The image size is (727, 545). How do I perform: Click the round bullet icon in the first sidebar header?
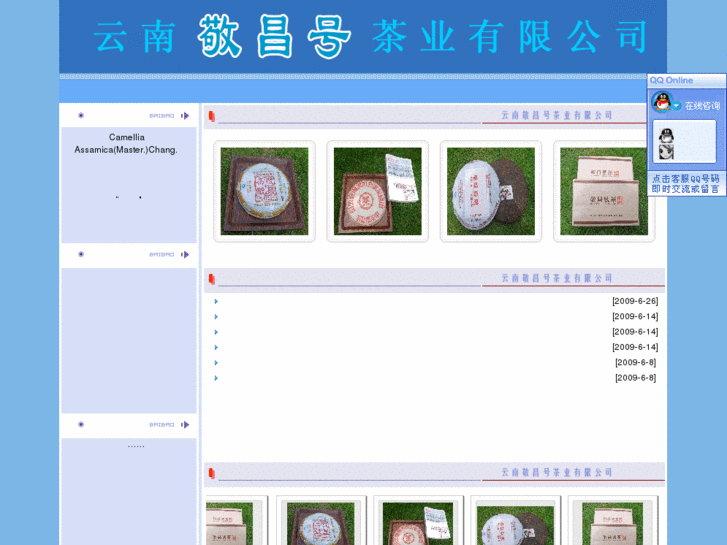tap(81, 115)
